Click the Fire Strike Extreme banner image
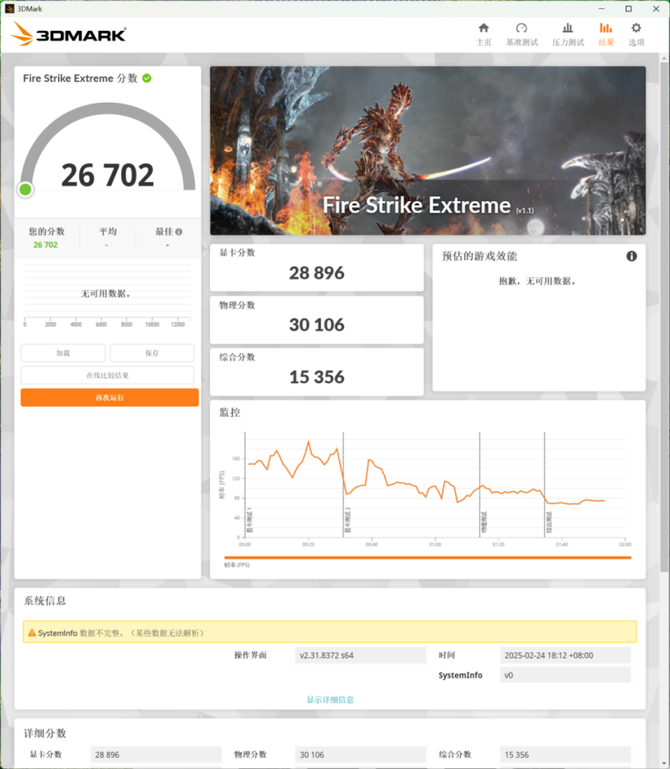This screenshot has width=670, height=769. click(428, 151)
